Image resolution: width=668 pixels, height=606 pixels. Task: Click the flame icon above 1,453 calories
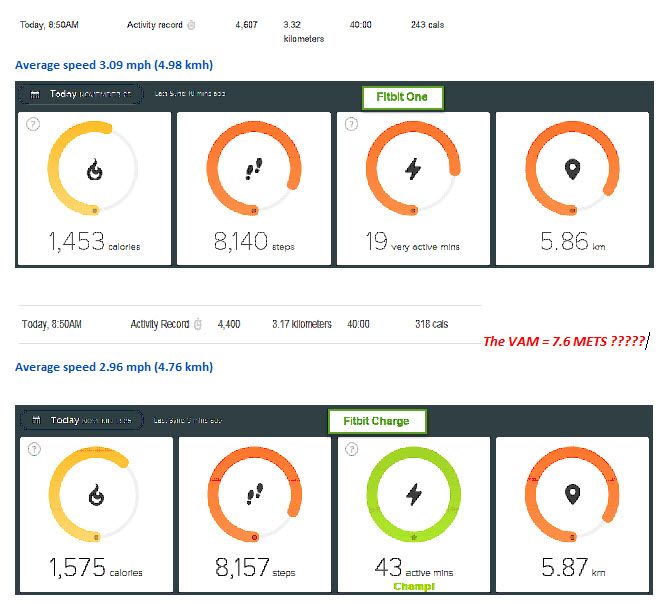point(95,170)
